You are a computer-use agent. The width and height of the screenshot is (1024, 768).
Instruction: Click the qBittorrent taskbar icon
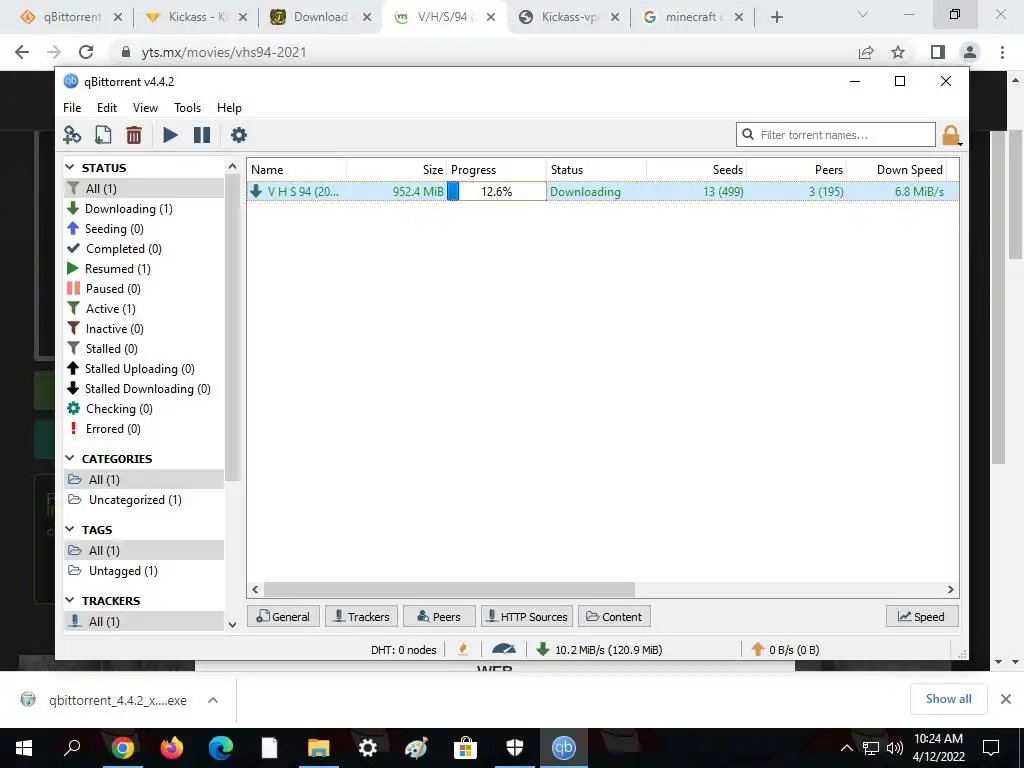click(564, 748)
